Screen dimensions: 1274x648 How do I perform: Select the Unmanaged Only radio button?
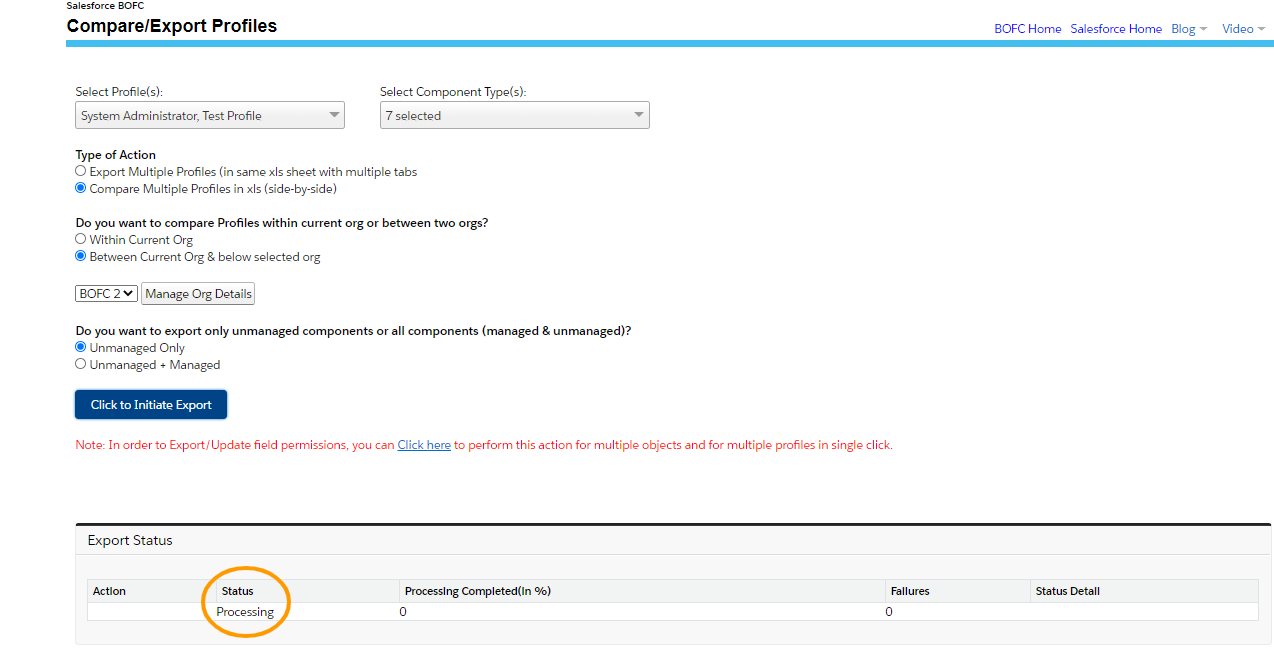(x=81, y=347)
